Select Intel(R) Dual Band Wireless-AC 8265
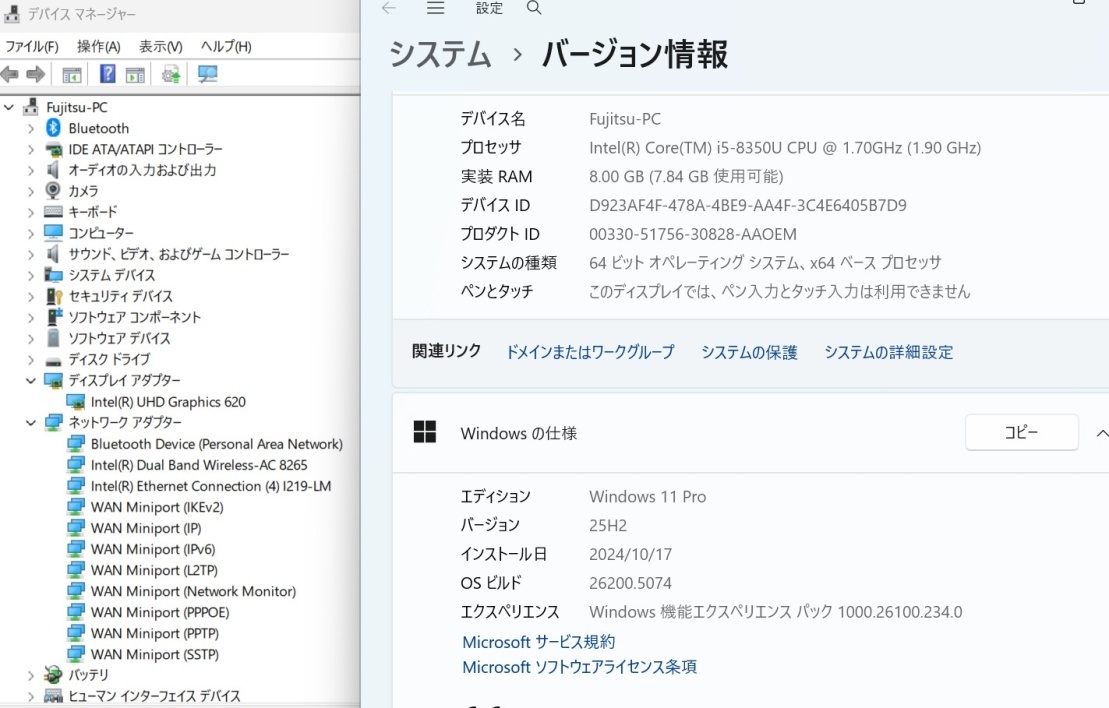This screenshot has width=1109, height=708. [198, 465]
